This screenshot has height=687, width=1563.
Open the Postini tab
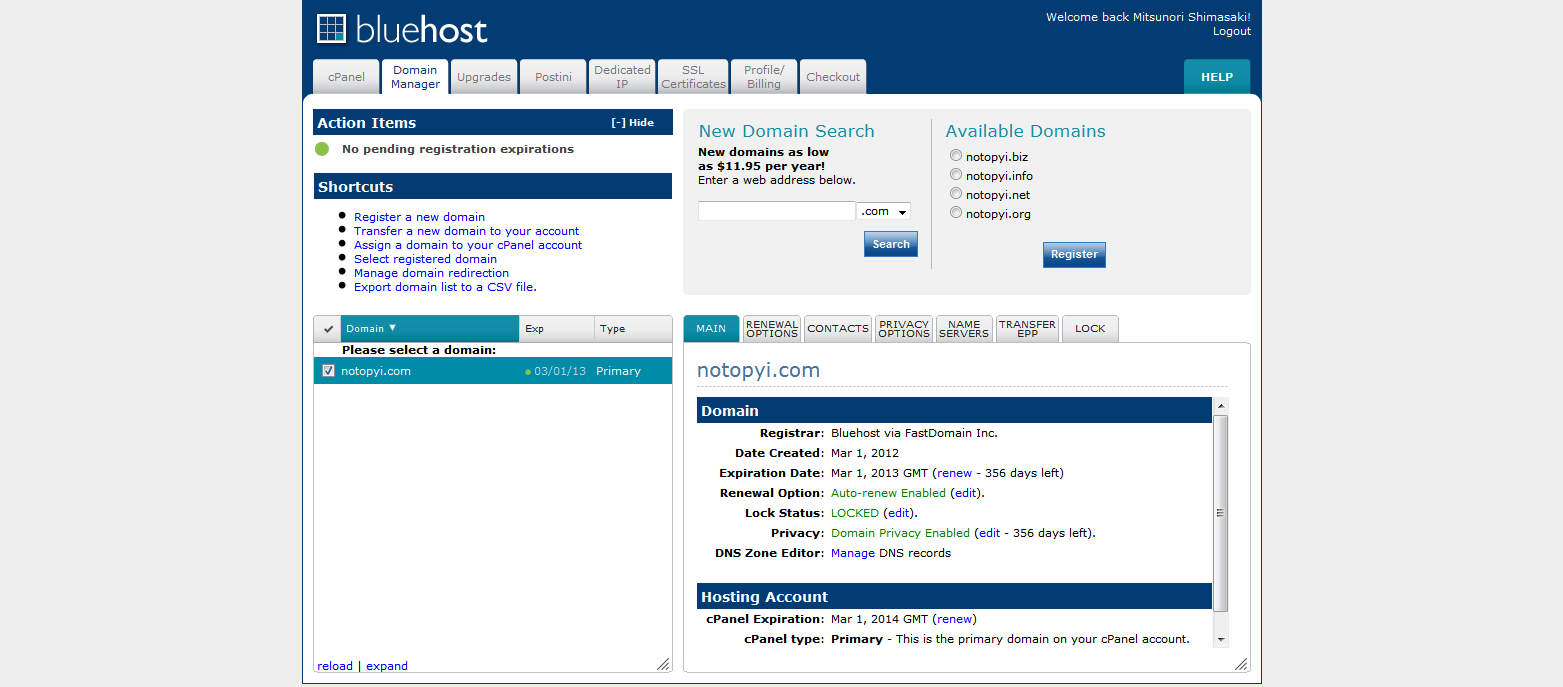[553, 77]
